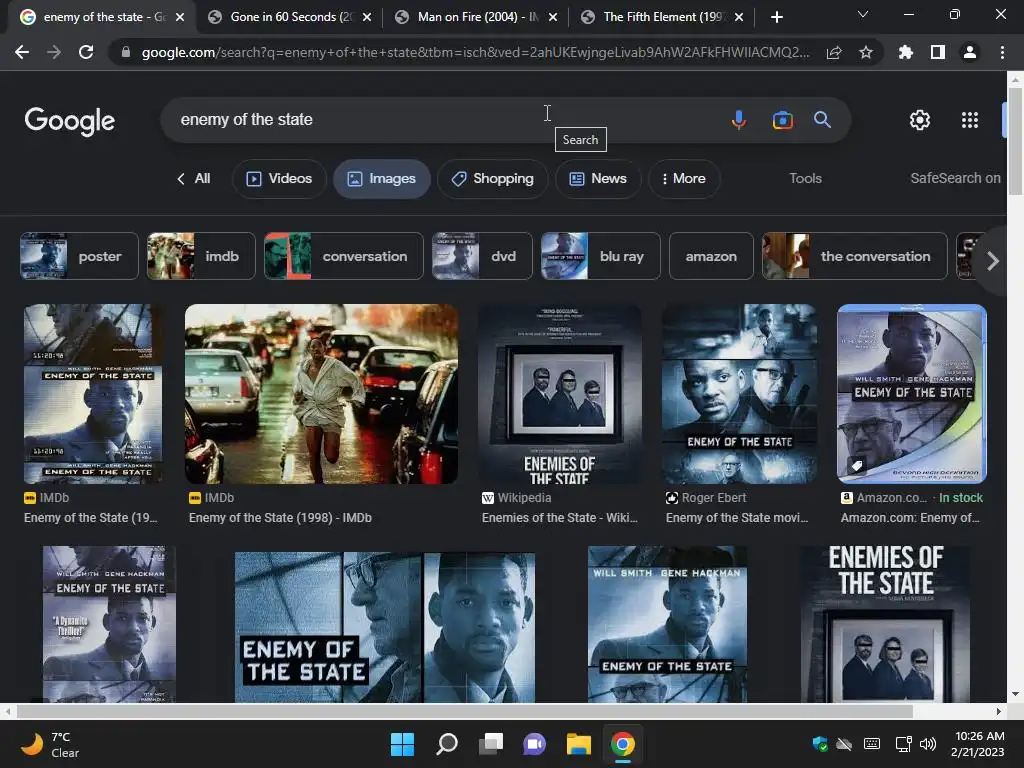
Task: Open Windows Start menu
Action: 402,744
